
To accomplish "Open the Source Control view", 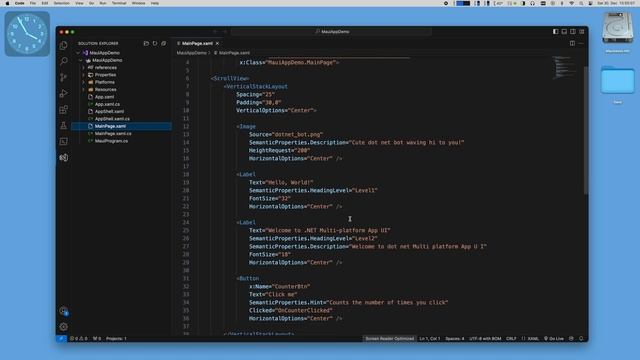I will [x=63, y=77].
